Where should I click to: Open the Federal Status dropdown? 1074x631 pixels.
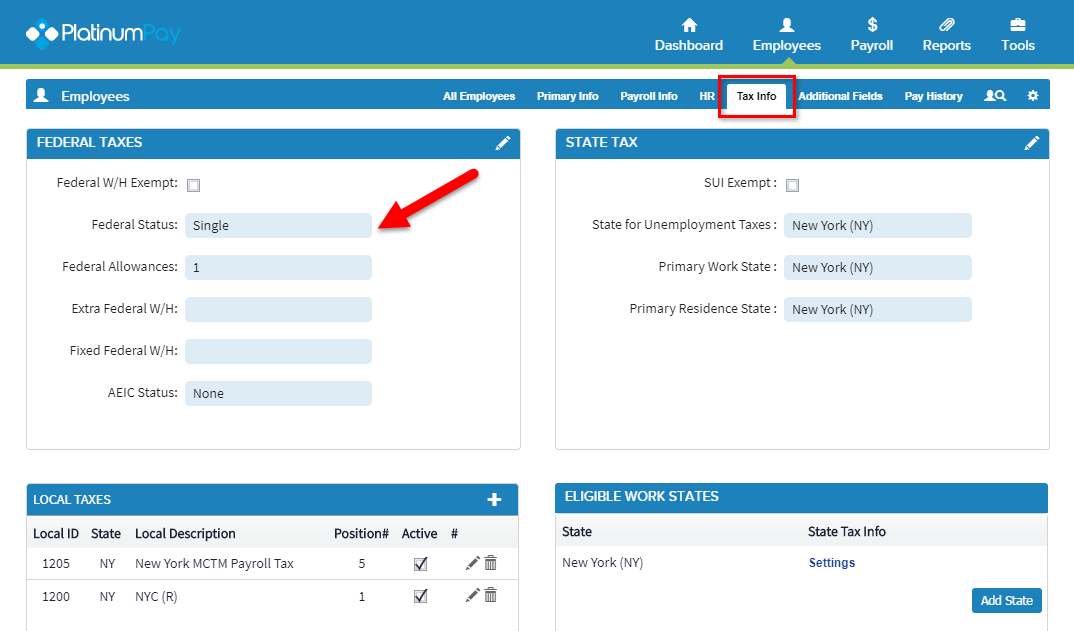278,225
